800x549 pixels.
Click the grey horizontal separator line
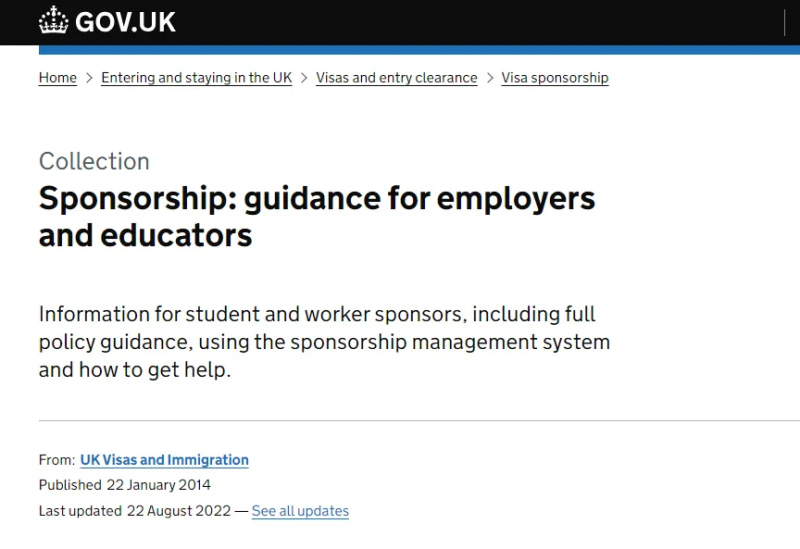click(x=419, y=420)
